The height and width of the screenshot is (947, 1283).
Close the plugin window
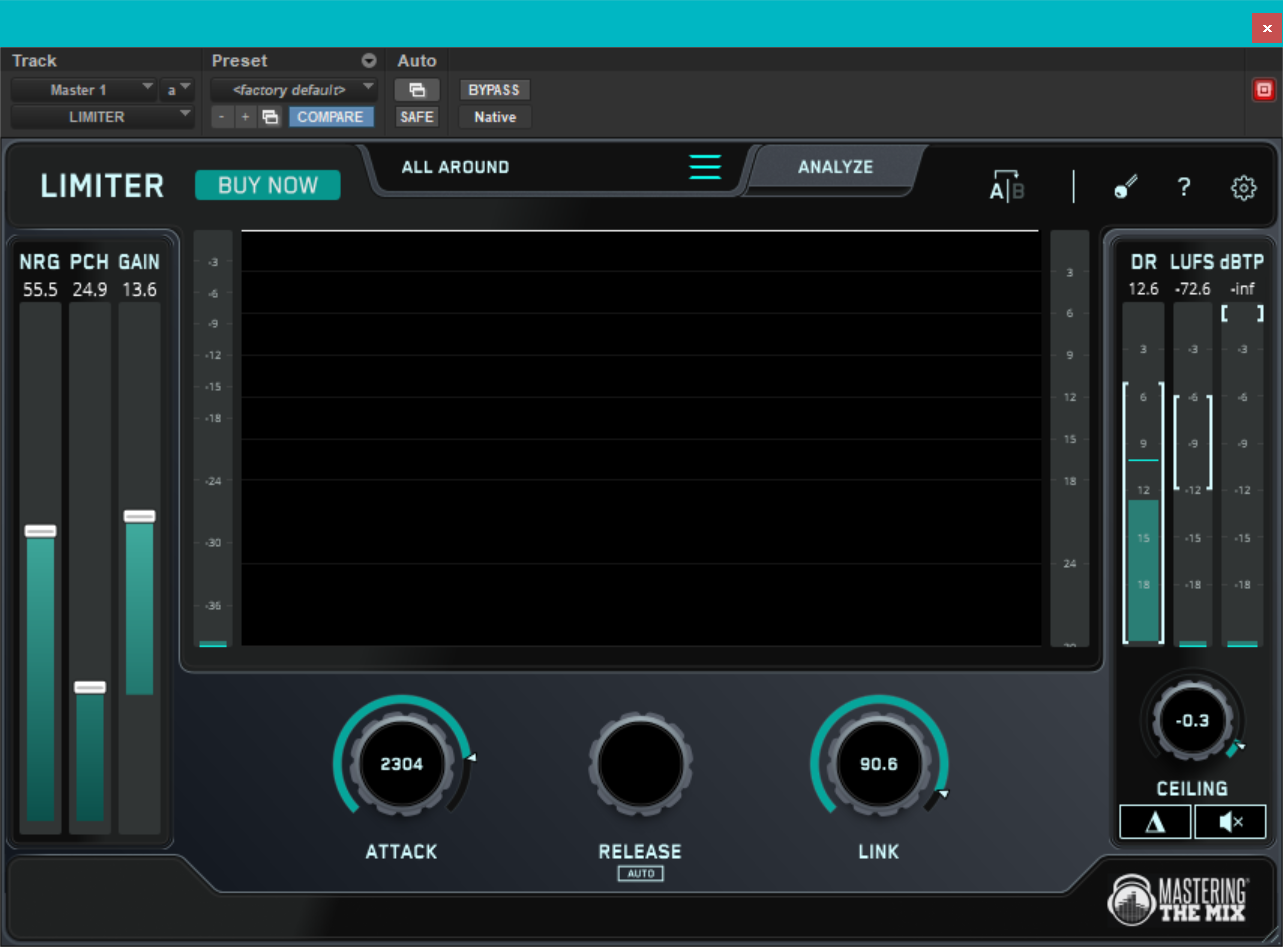tap(1267, 28)
